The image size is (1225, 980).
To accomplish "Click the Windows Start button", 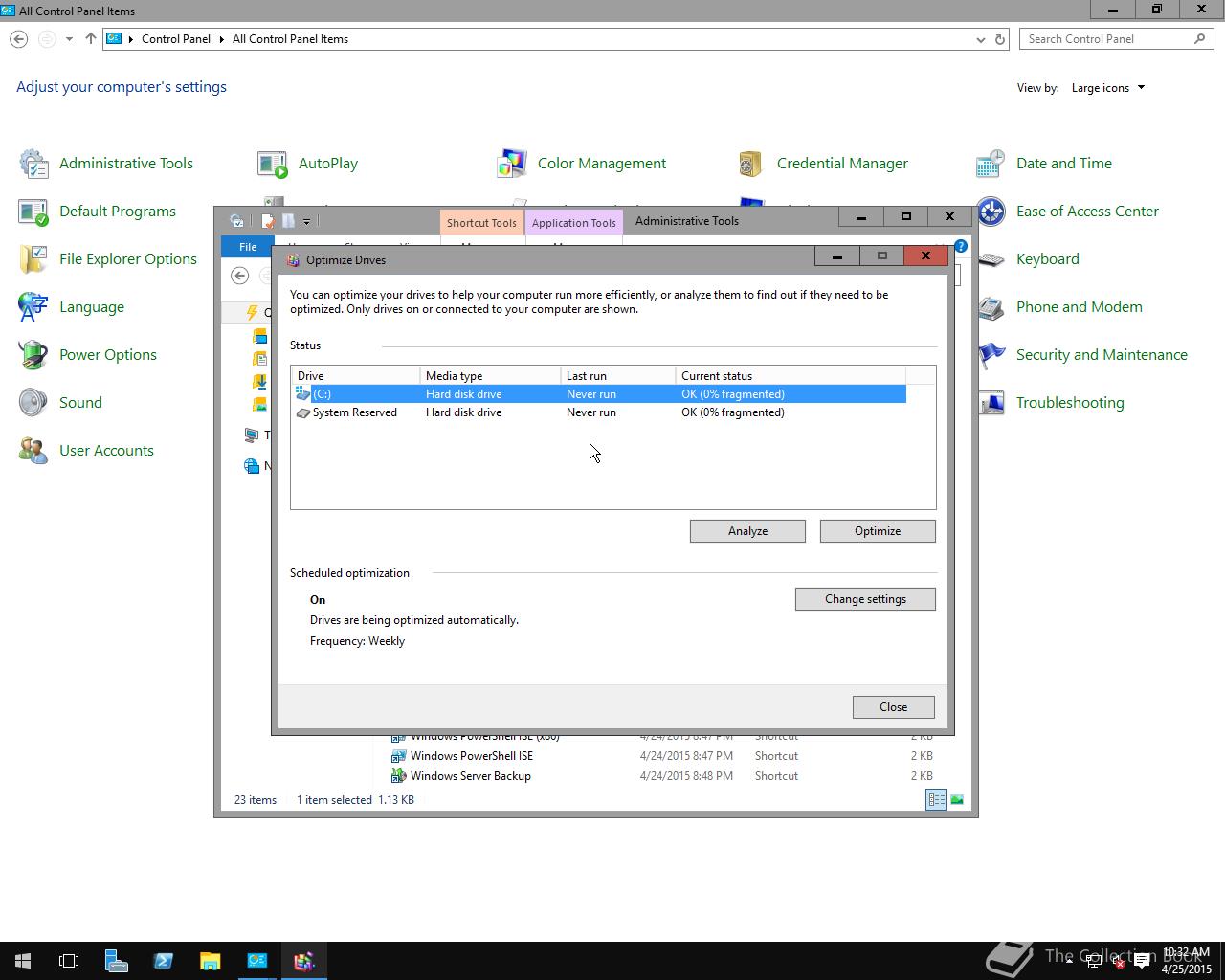I will tap(23, 961).
